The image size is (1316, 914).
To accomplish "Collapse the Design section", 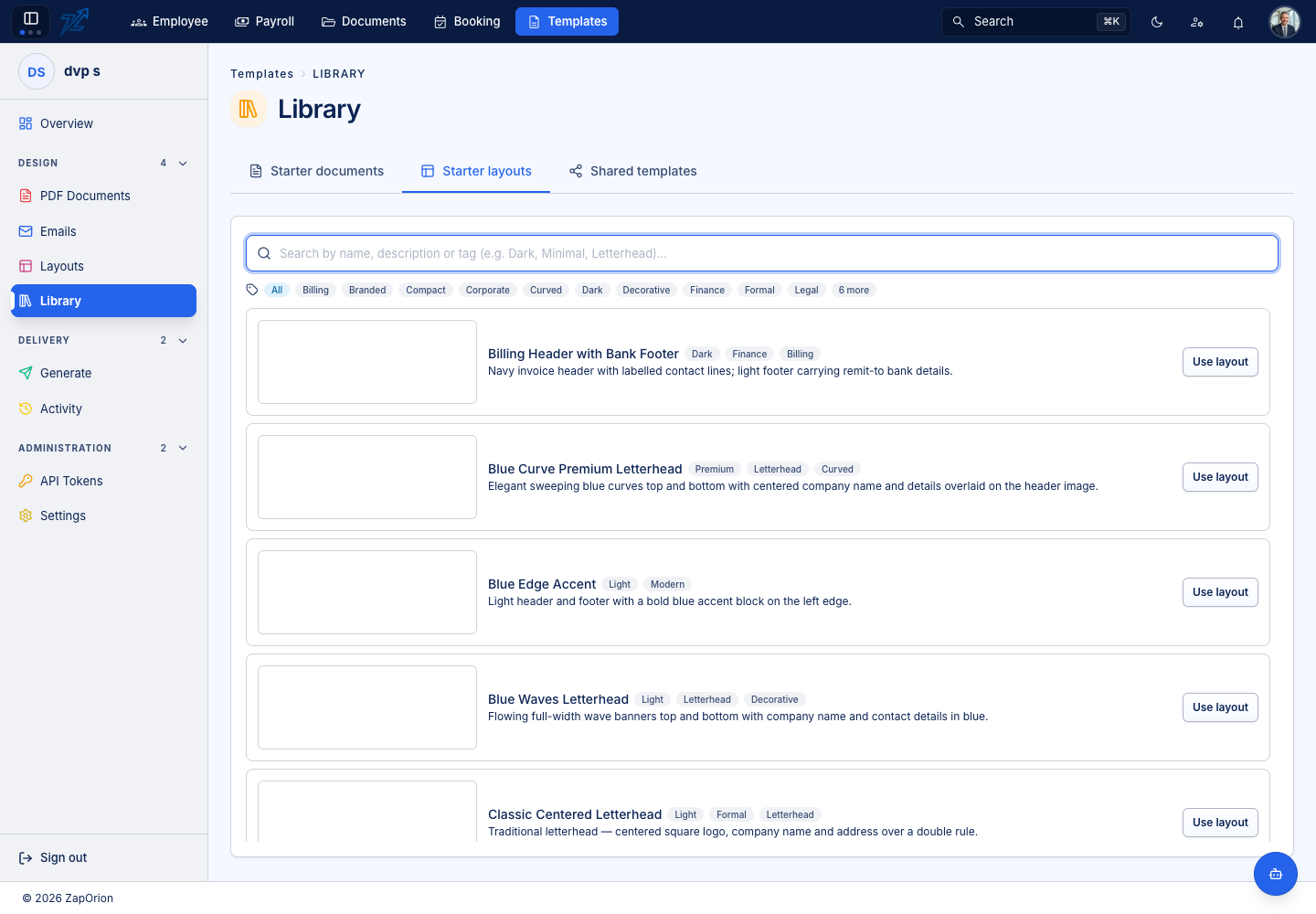I will pos(183,164).
